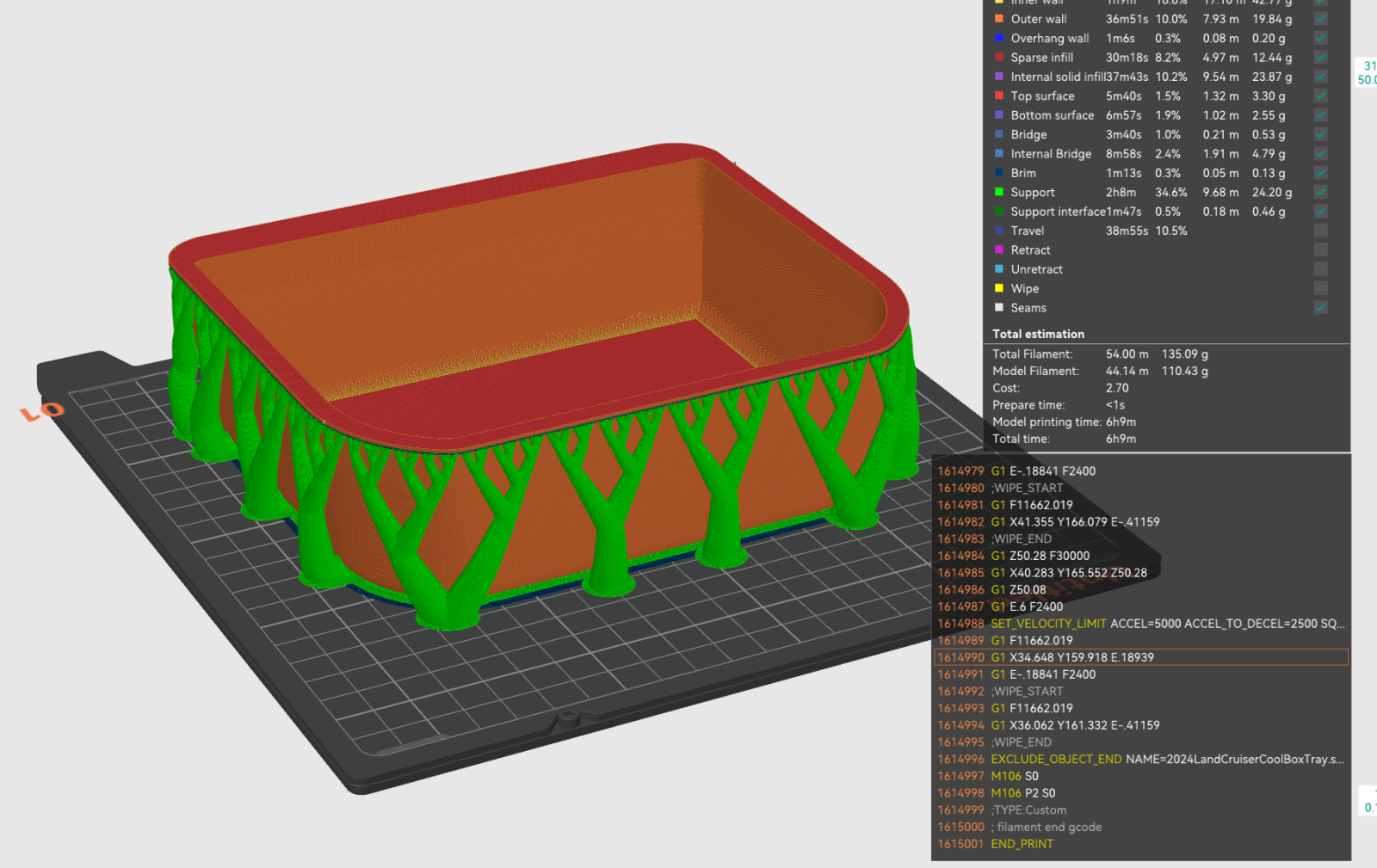Hide Support by unchecking its checkbox

pyautogui.click(x=1320, y=192)
